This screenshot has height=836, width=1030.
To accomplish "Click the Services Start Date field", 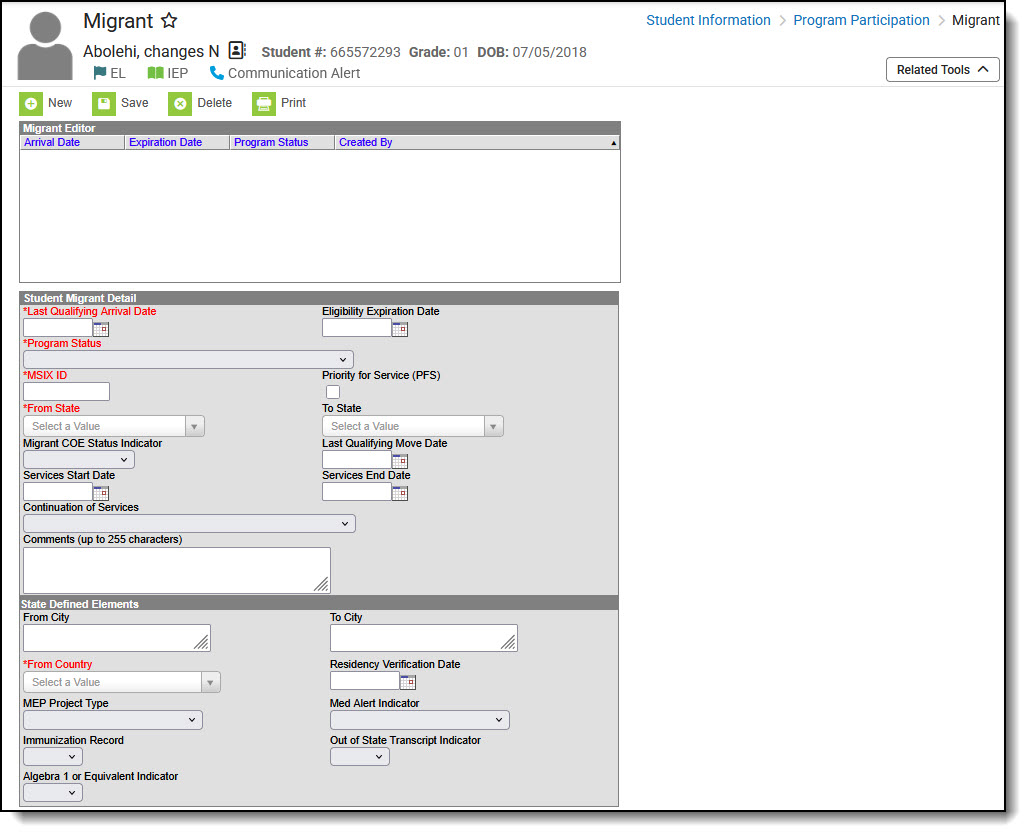I will point(58,493).
